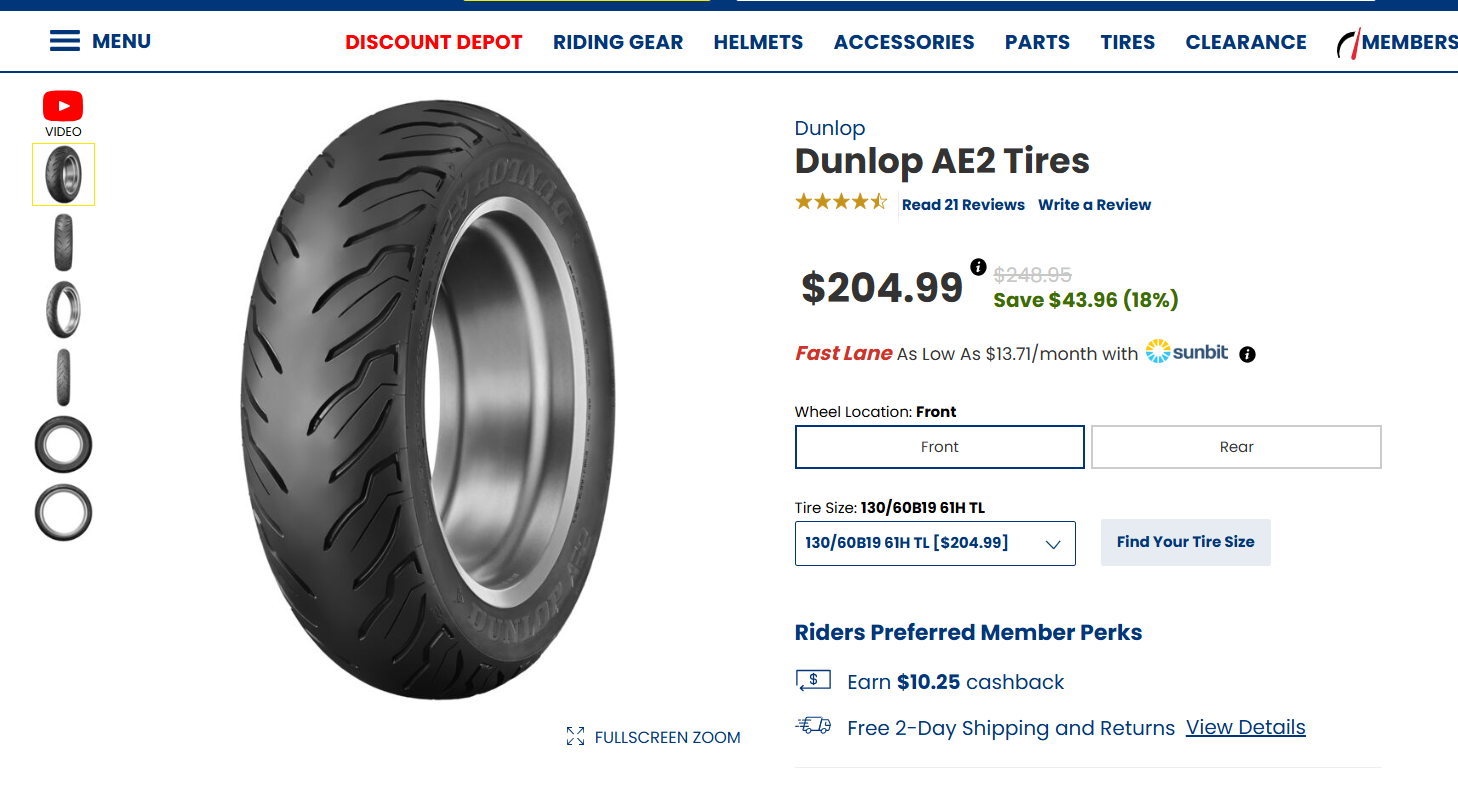Click the Members logo icon
This screenshot has width=1458, height=790.
[x=1348, y=43]
